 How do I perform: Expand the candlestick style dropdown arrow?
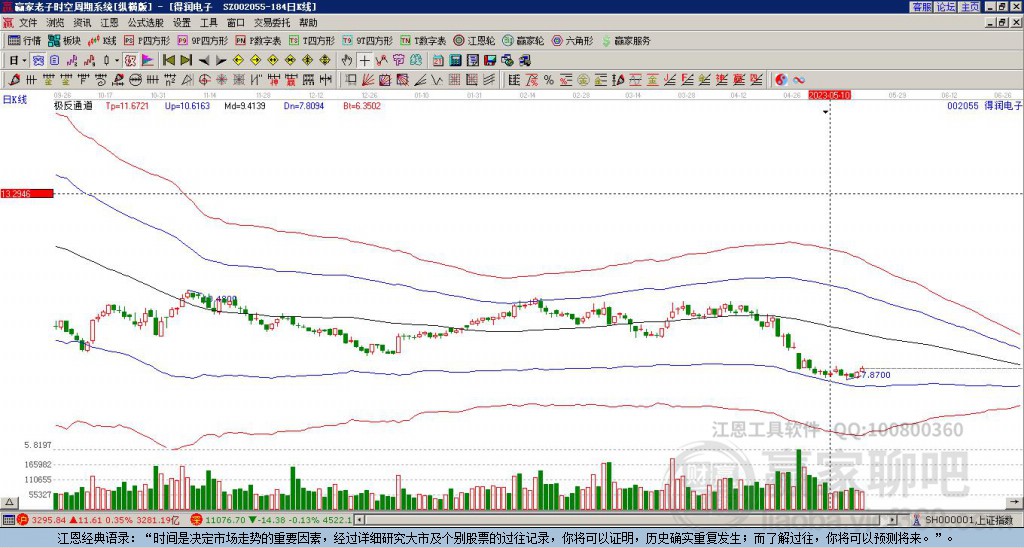click(117, 60)
